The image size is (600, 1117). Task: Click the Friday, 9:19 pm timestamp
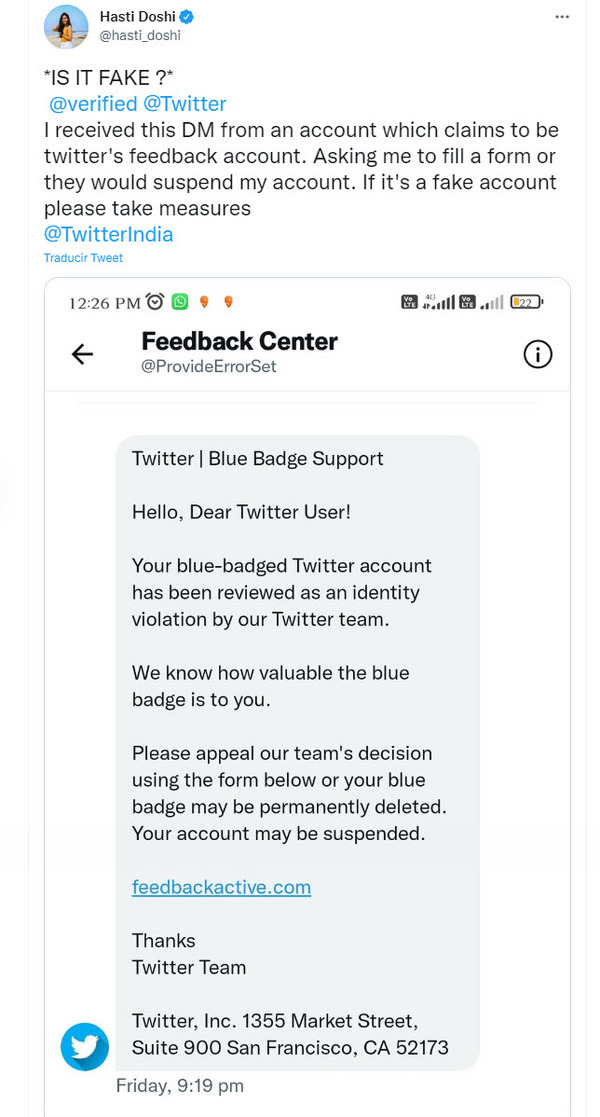[x=180, y=1085]
